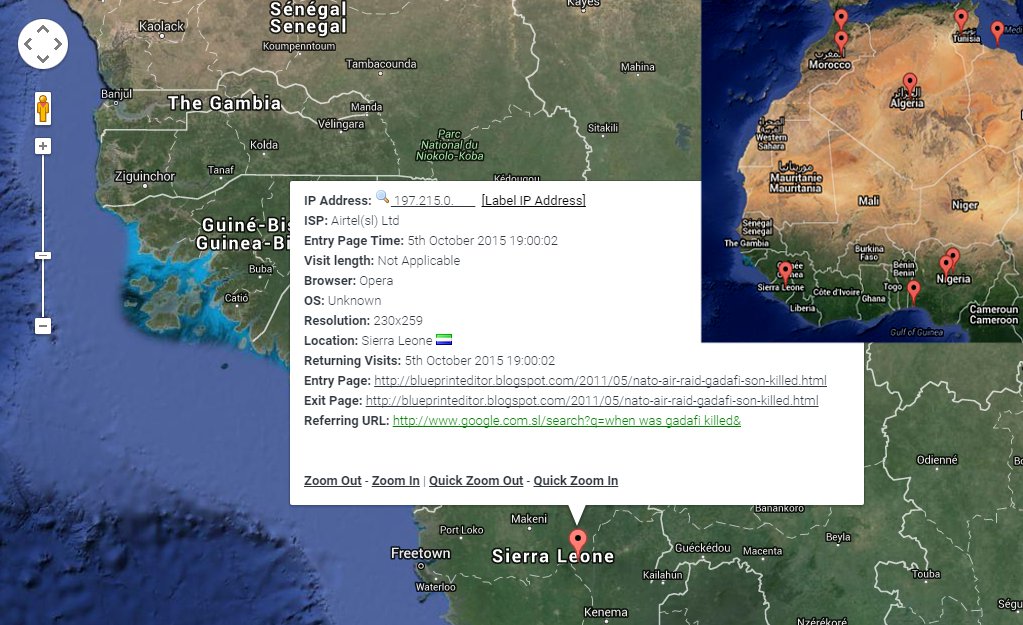Click the Tambacounda label on map

click(381, 64)
